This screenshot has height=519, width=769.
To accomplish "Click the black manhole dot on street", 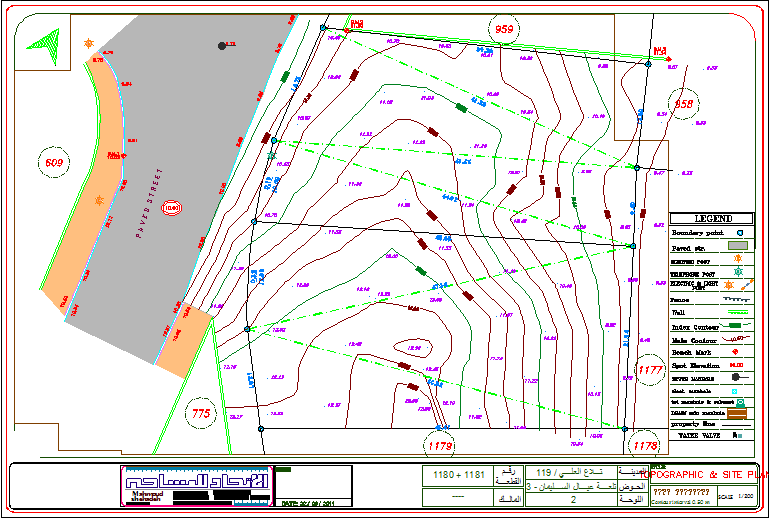I will [x=222, y=45].
